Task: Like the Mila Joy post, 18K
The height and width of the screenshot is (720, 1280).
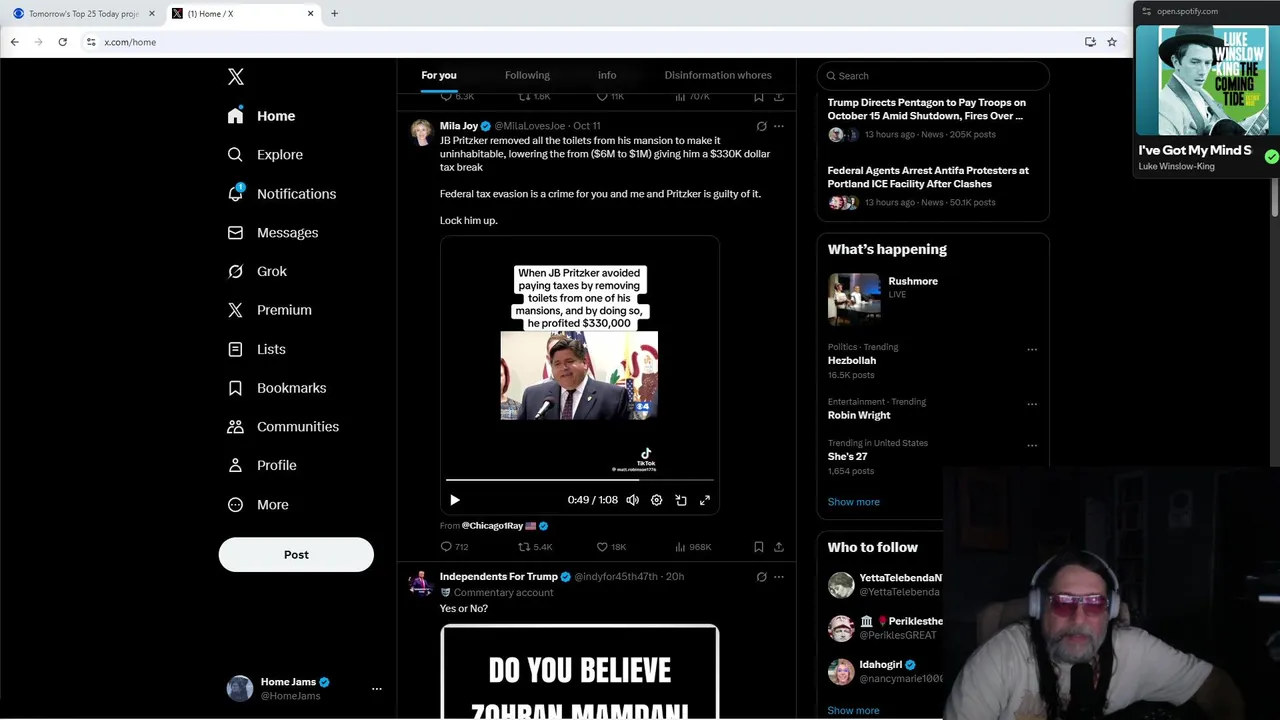Action: point(611,547)
